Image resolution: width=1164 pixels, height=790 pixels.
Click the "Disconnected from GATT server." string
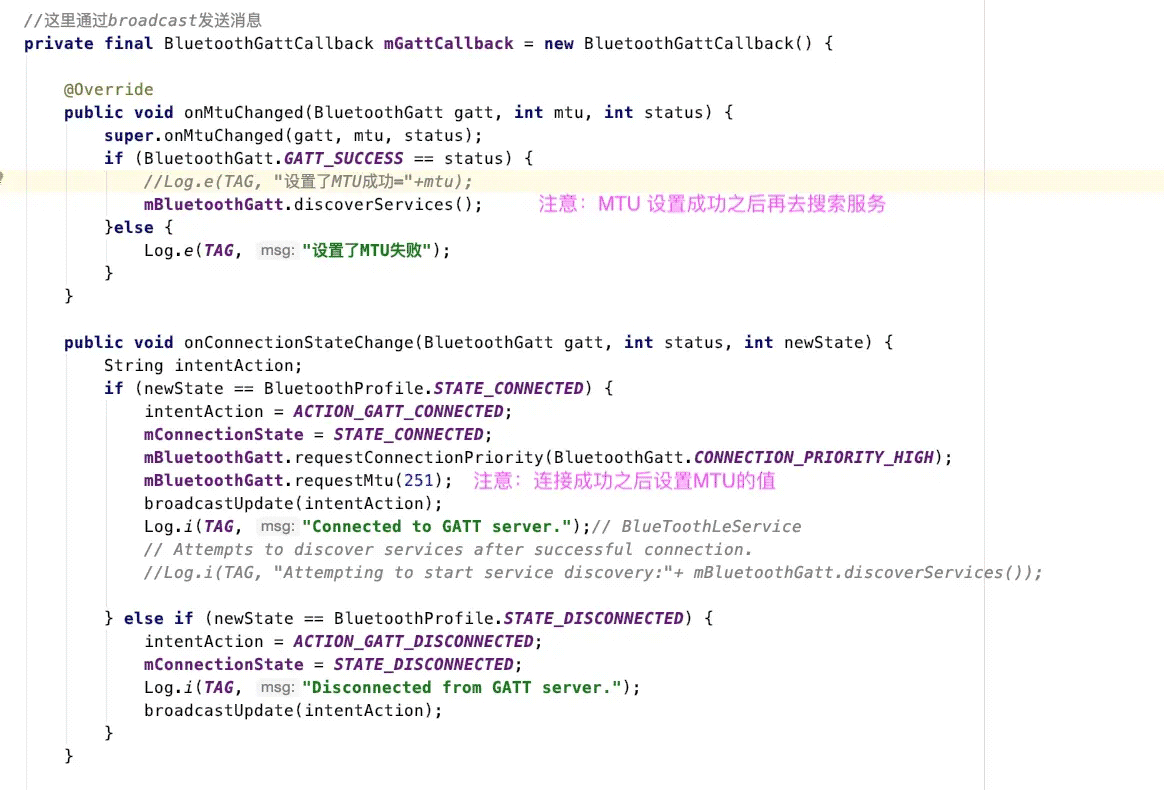click(x=462, y=688)
